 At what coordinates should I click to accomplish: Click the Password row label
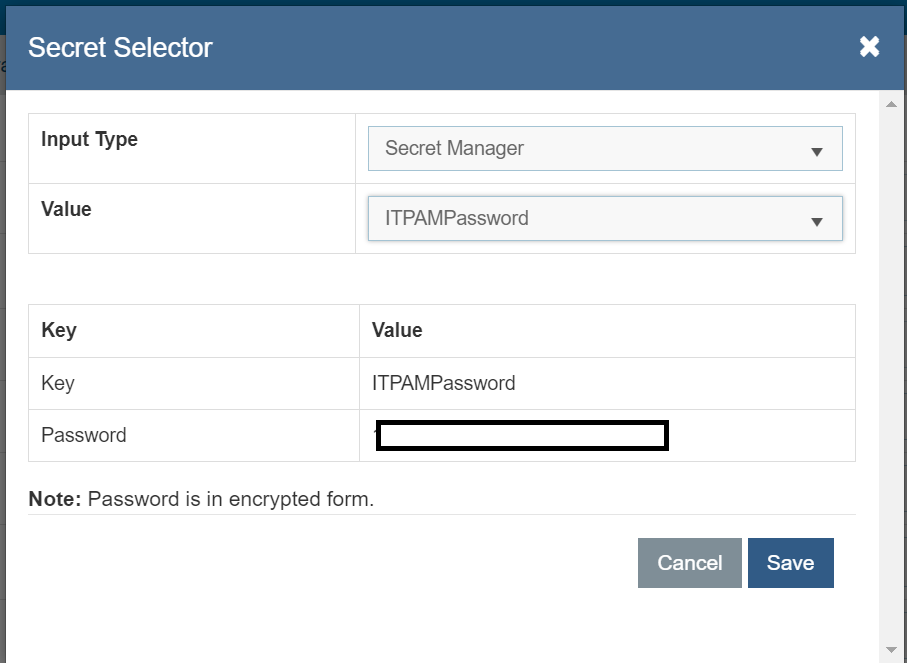point(84,435)
